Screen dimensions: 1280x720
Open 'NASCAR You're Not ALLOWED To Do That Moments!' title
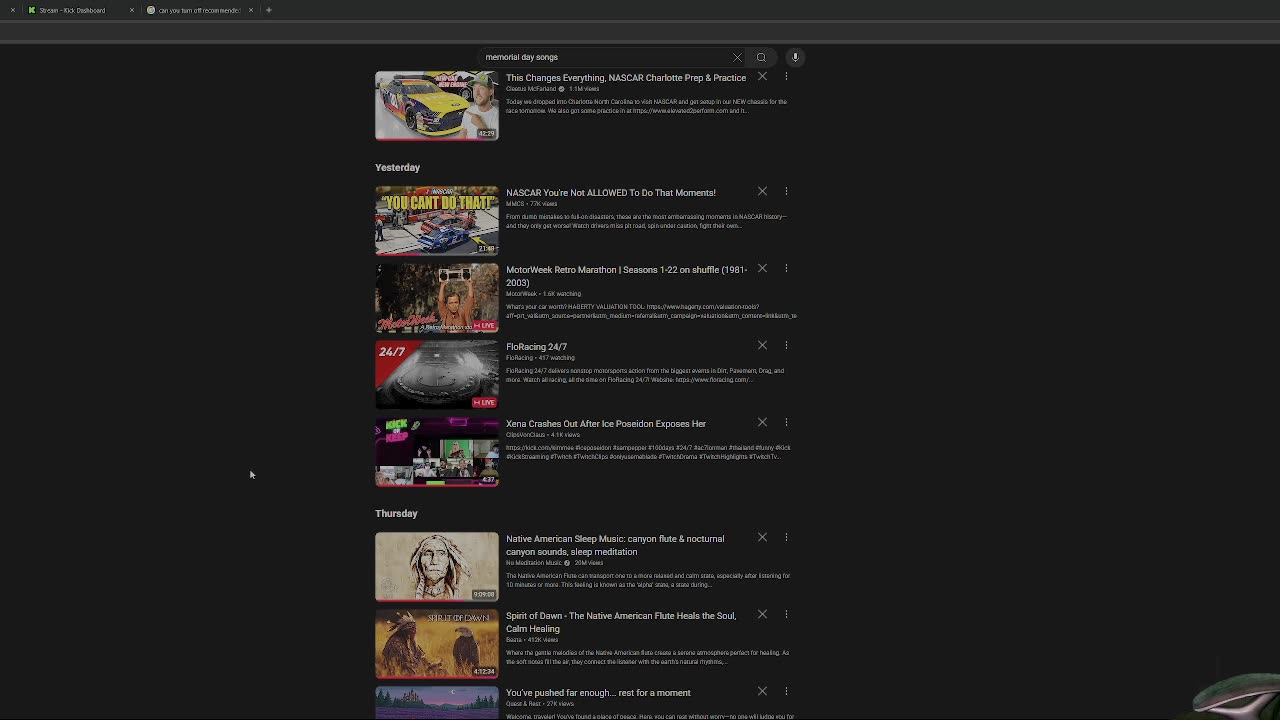pos(611,193)
